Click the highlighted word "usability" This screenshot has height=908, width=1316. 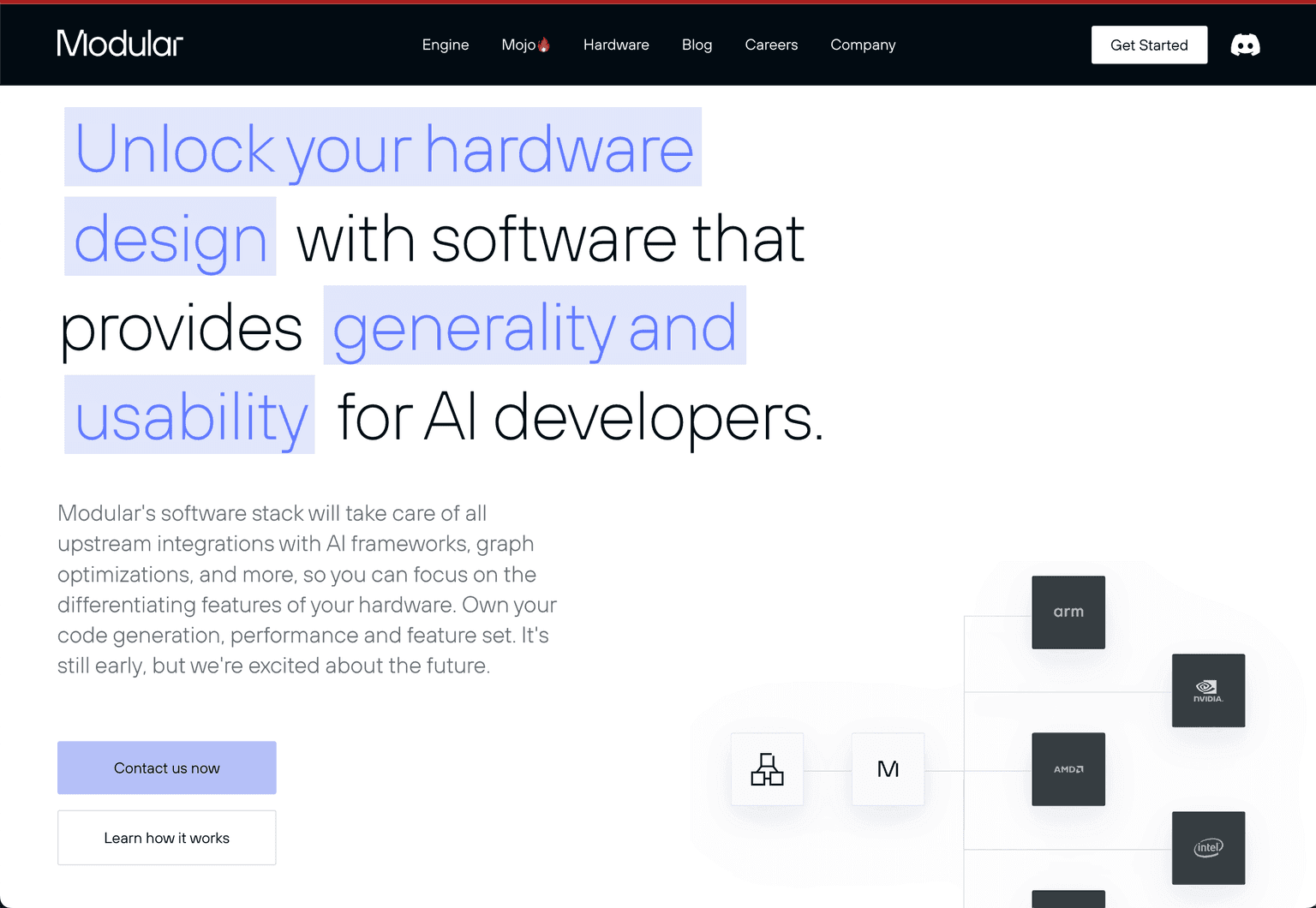coord(189,415)
